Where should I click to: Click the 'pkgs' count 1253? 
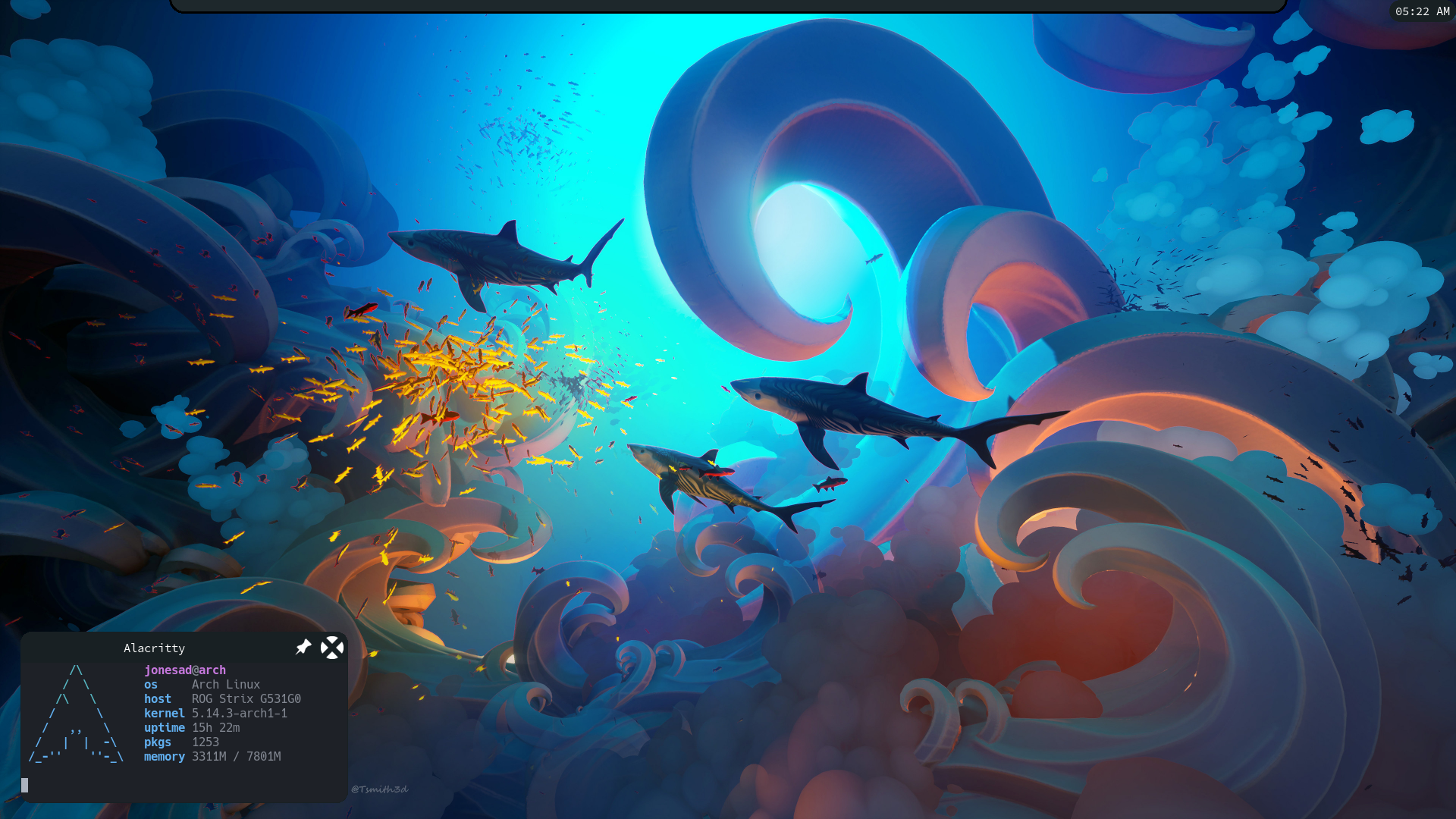[206, 742]
